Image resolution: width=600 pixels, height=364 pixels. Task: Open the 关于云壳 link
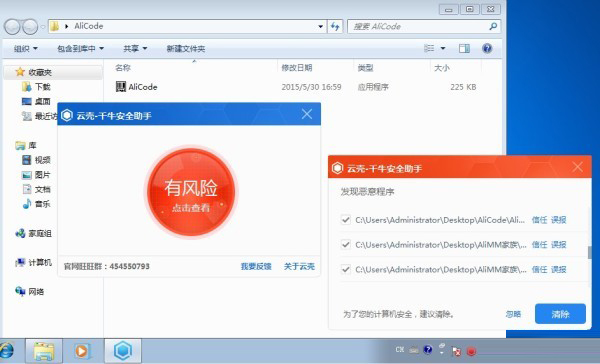299,266
